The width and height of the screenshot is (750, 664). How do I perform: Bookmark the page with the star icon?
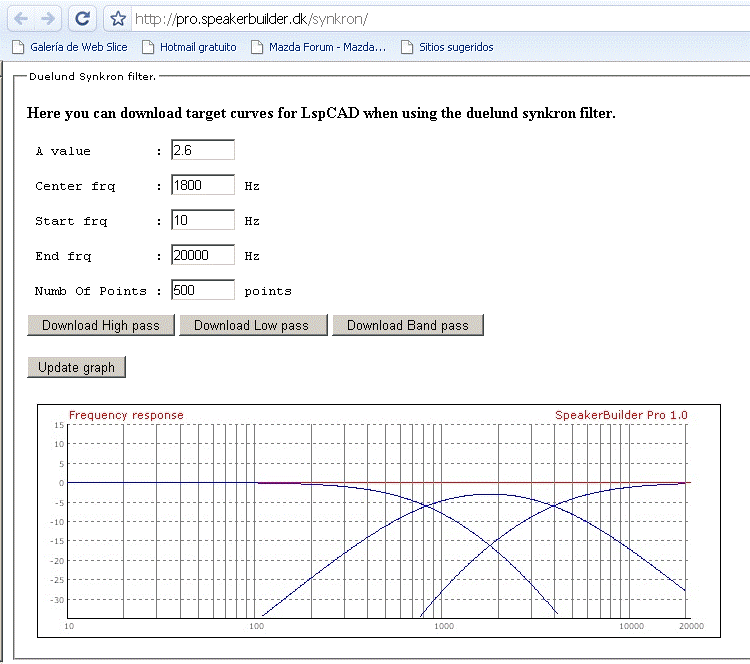click(118, 19)
